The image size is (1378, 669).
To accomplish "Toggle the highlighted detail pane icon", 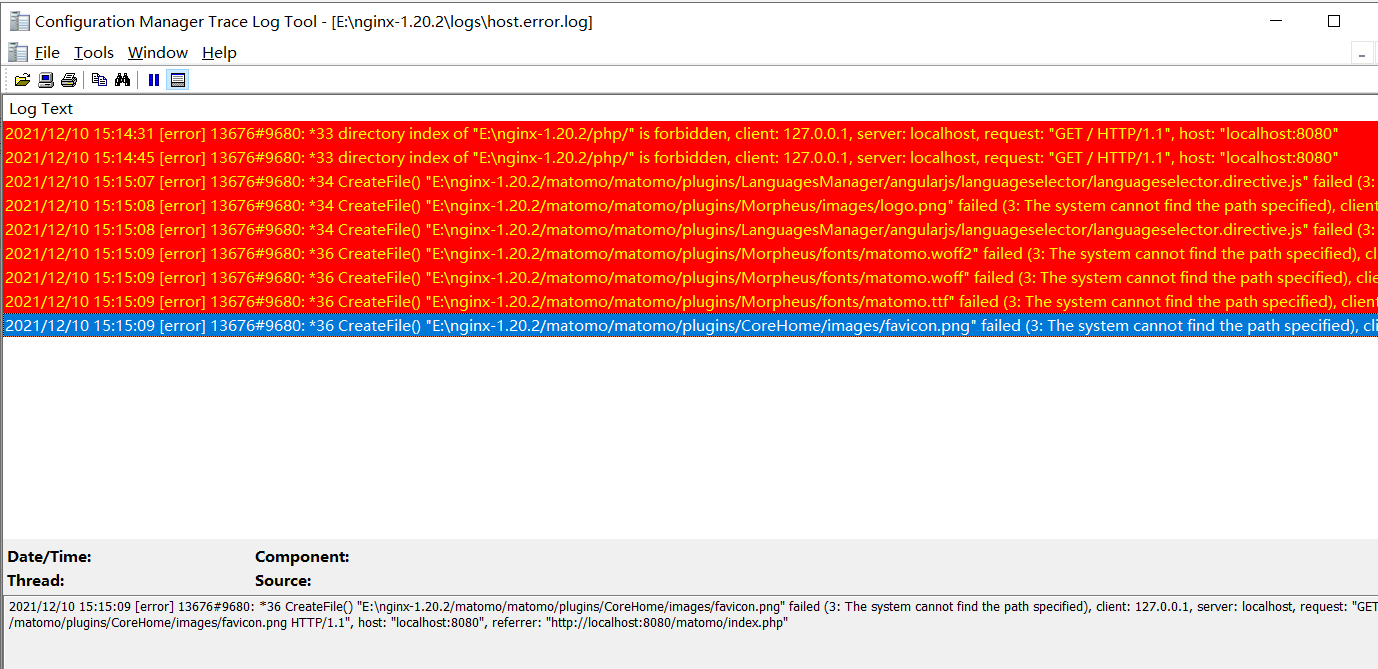I will 177,79.
